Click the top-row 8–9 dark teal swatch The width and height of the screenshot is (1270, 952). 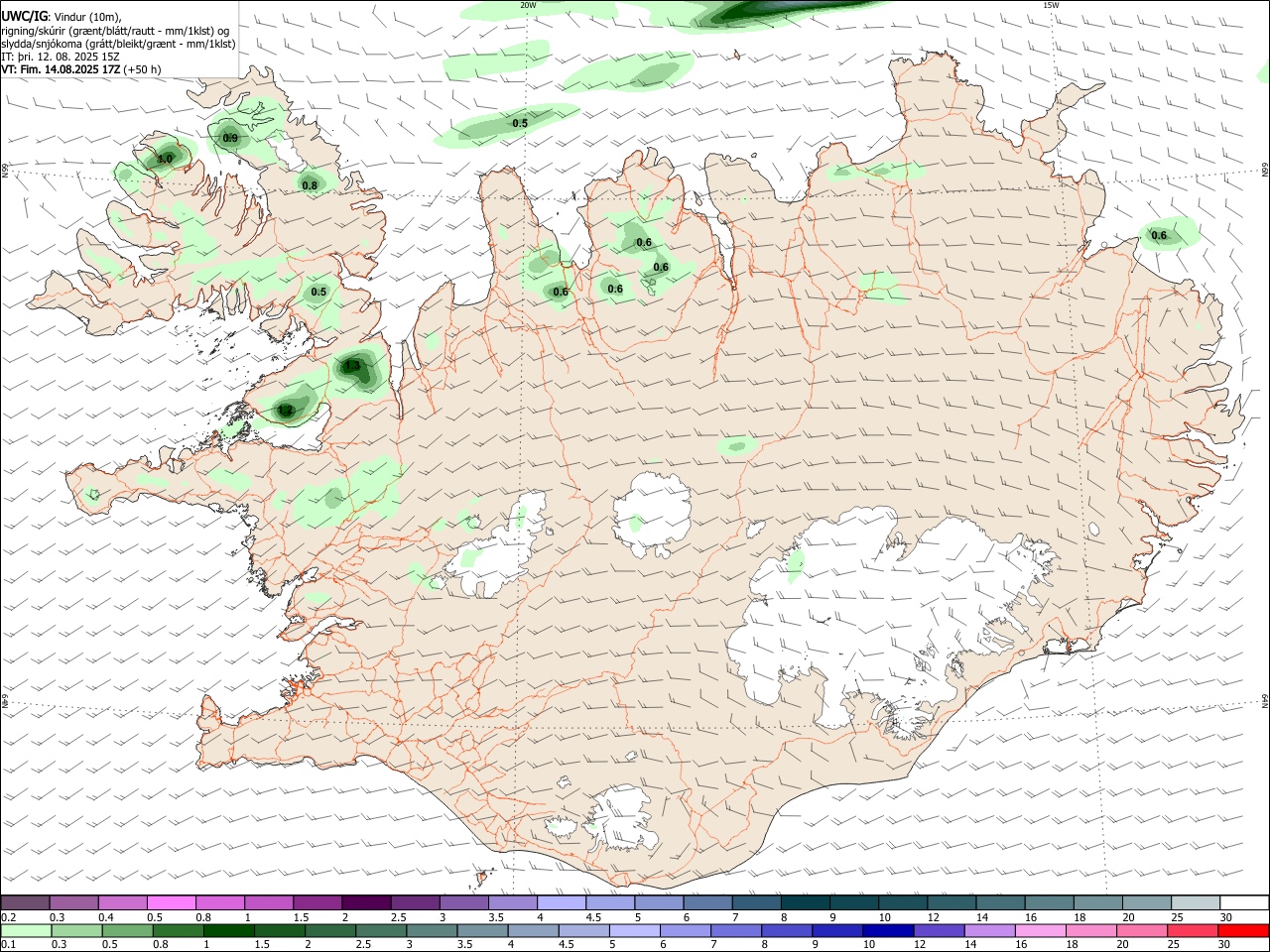pos(806,902)
